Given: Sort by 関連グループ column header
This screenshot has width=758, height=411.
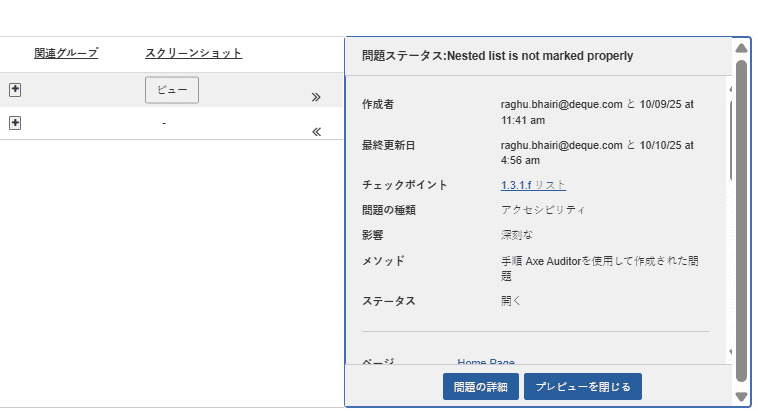Looking at the screenshot, I should coord(66,53).
